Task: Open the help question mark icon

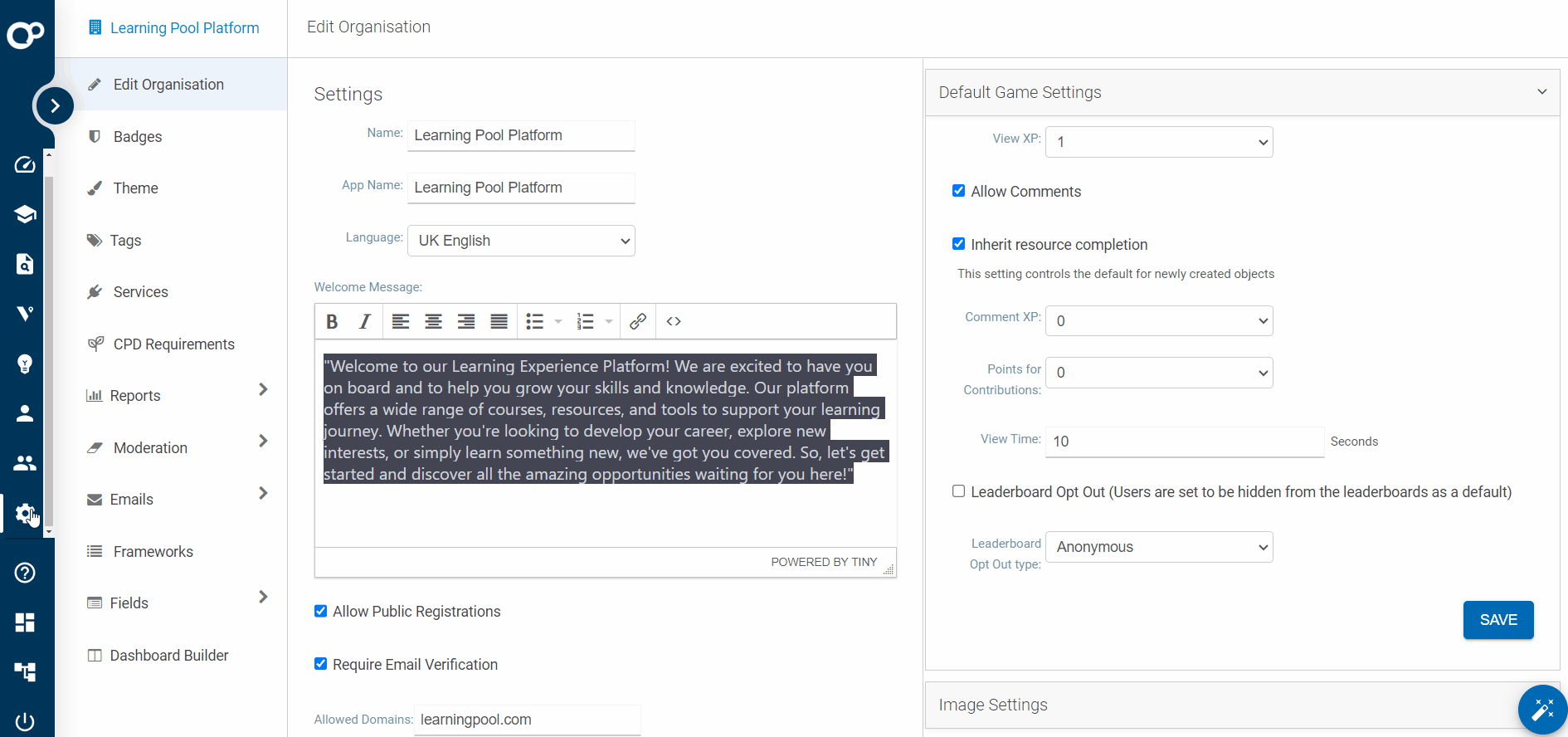Action: point(25,573)
